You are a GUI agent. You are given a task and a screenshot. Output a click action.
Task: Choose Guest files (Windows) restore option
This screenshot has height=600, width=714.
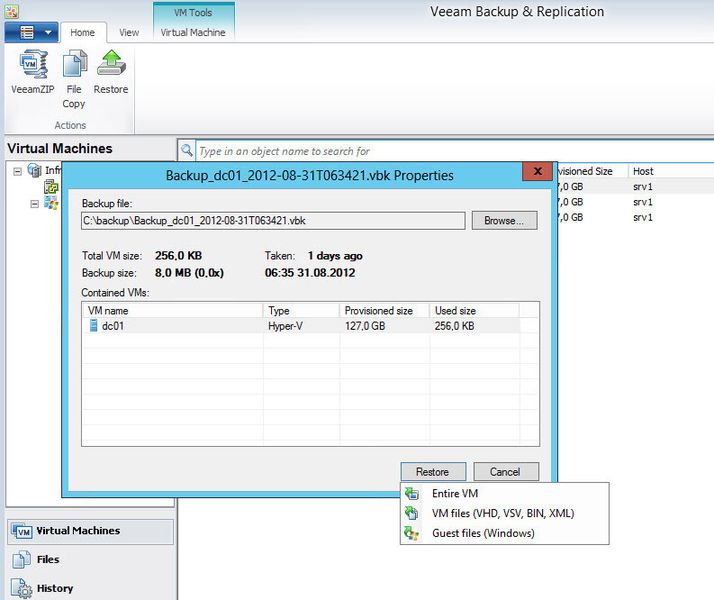pyautogui.click(x=505, y=533)
